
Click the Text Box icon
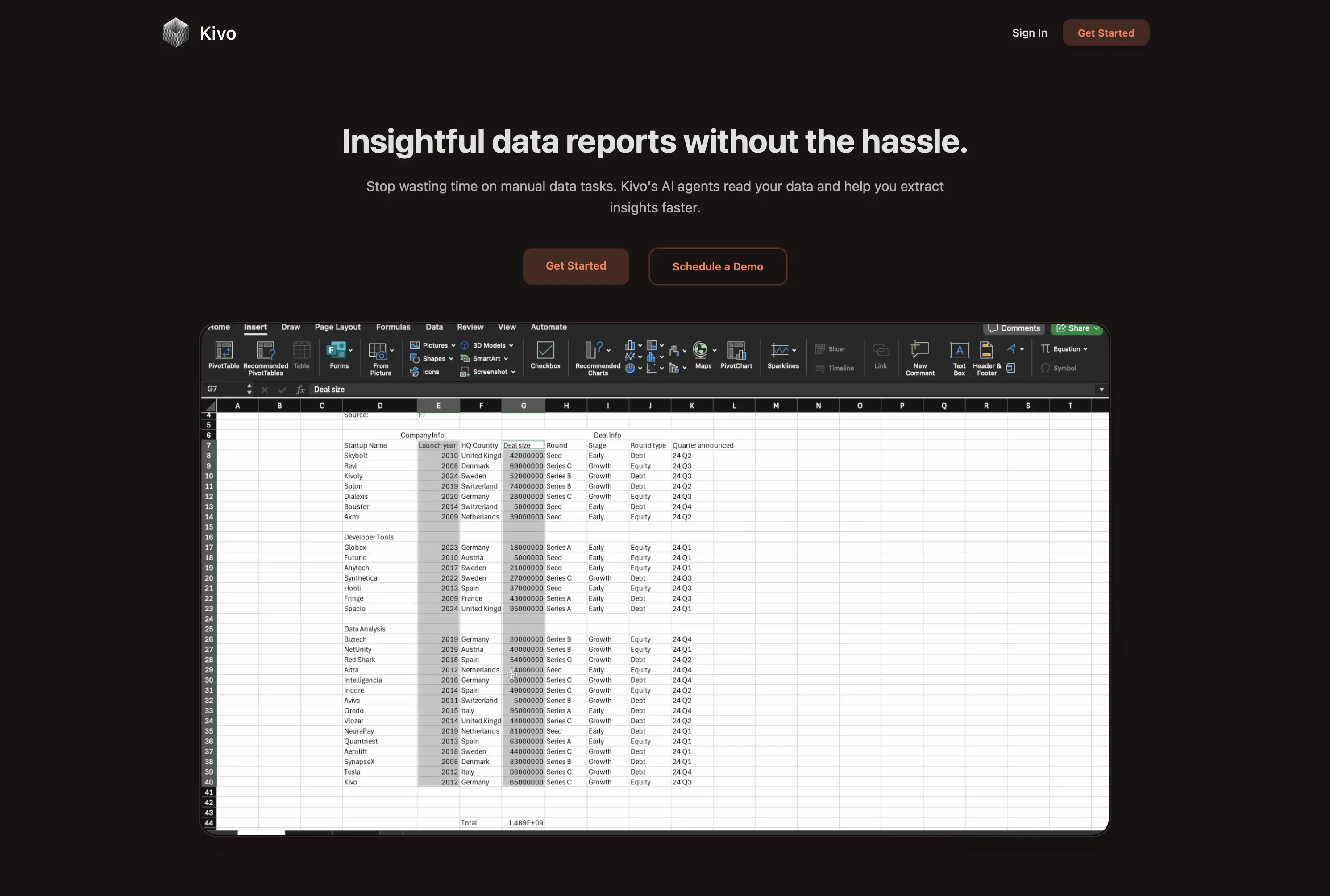coord(959,350)
